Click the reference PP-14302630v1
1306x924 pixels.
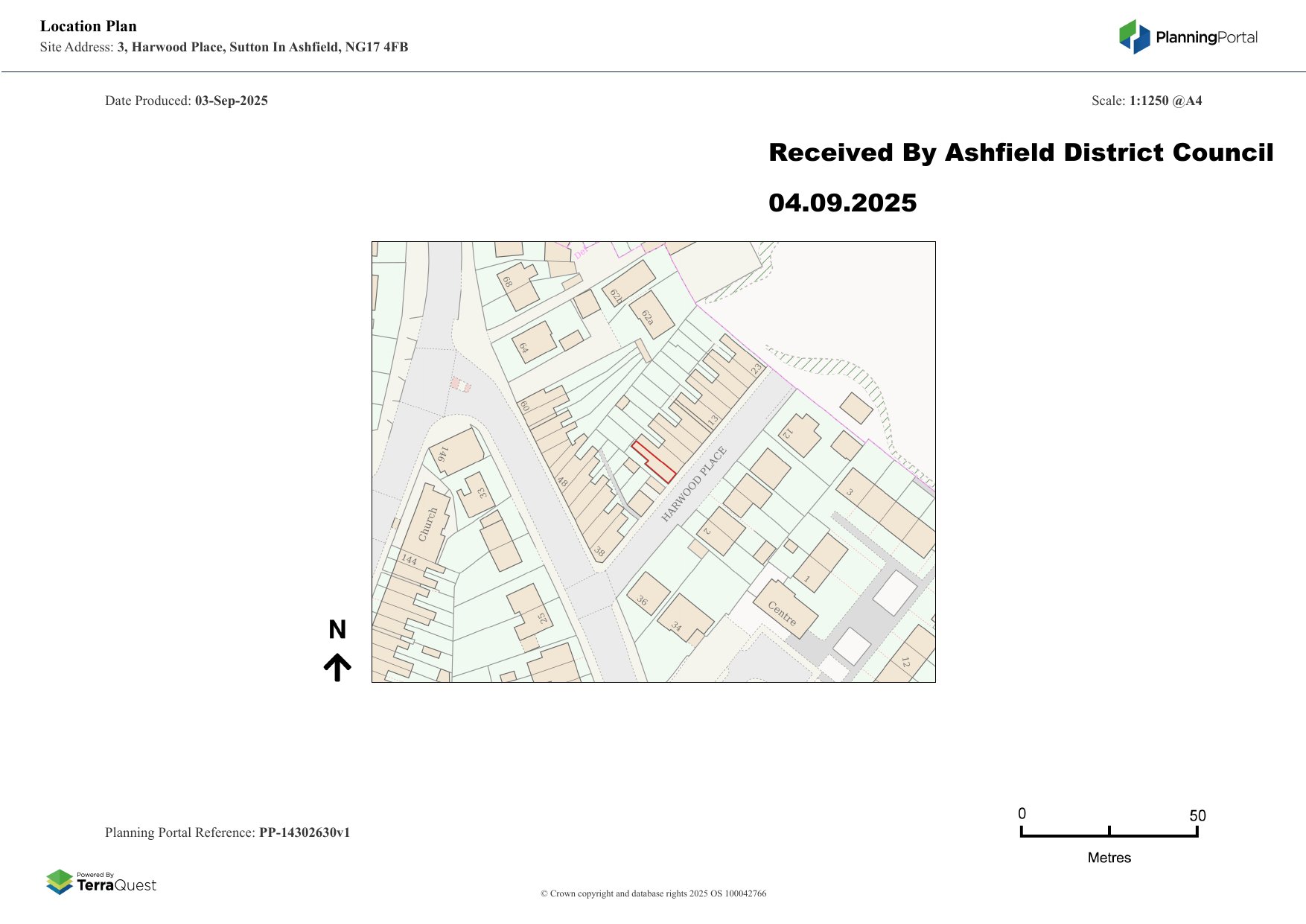tap(304, 832)
